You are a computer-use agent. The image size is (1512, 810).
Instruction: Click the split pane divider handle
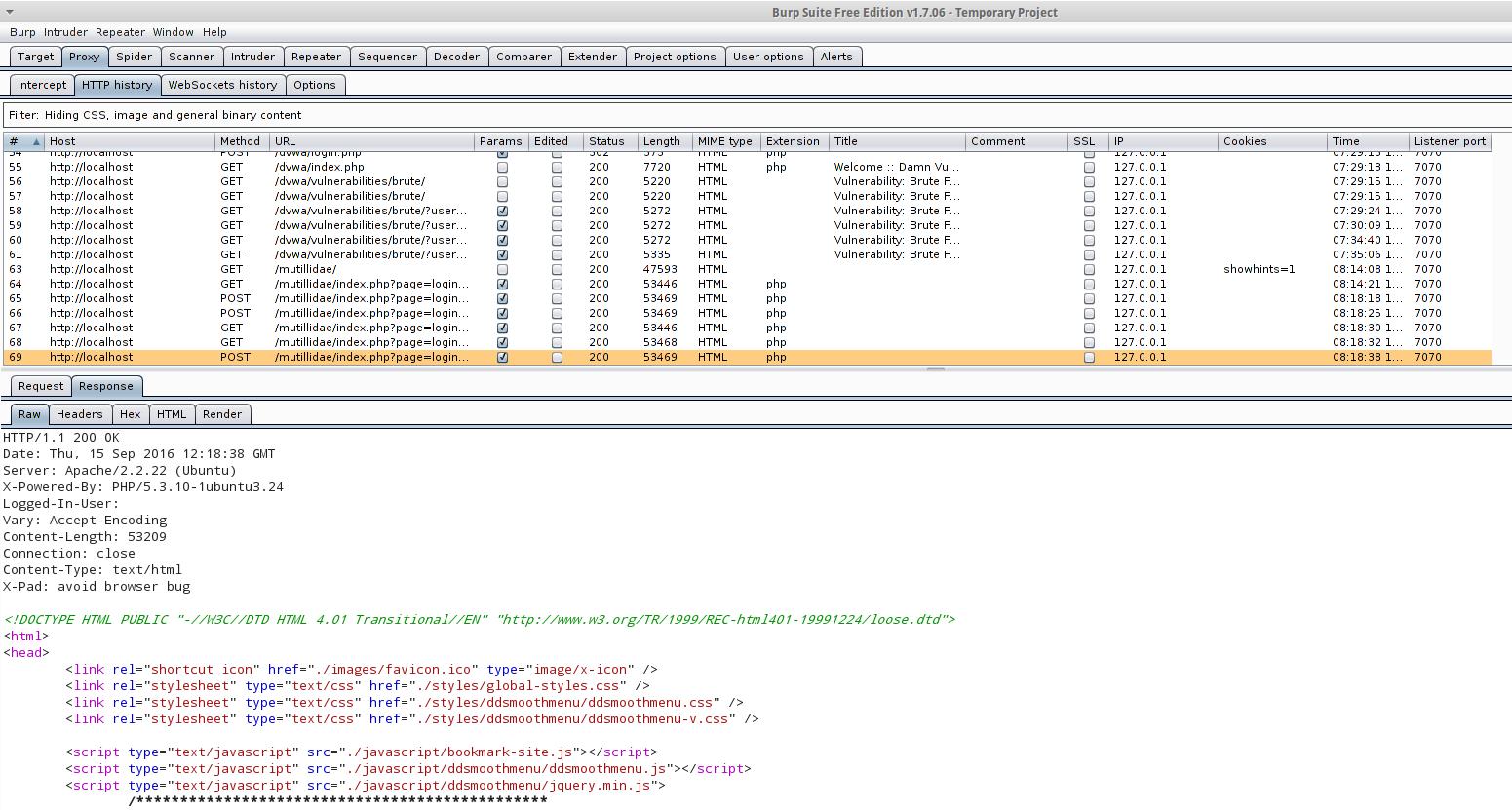(x=935, y=369)
